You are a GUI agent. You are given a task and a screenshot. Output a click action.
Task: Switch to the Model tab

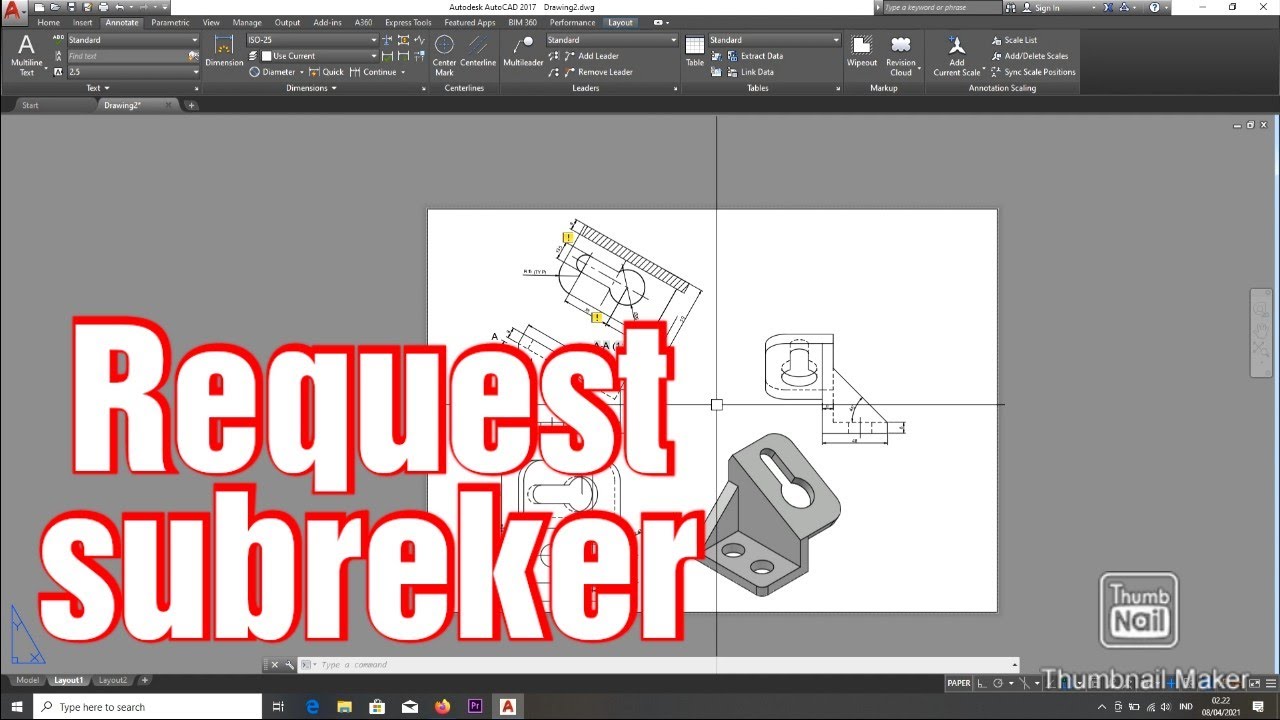pos(27,680)
